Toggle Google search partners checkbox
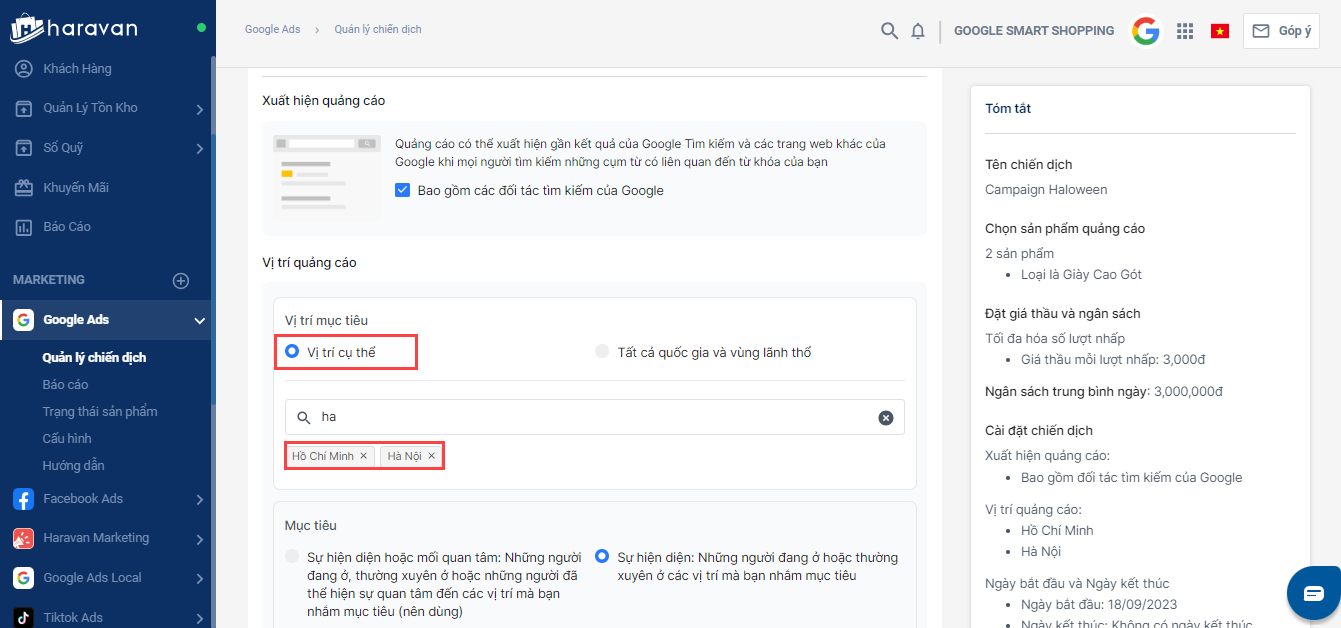This screenshot has height=628, width=1341. point(403,190)
